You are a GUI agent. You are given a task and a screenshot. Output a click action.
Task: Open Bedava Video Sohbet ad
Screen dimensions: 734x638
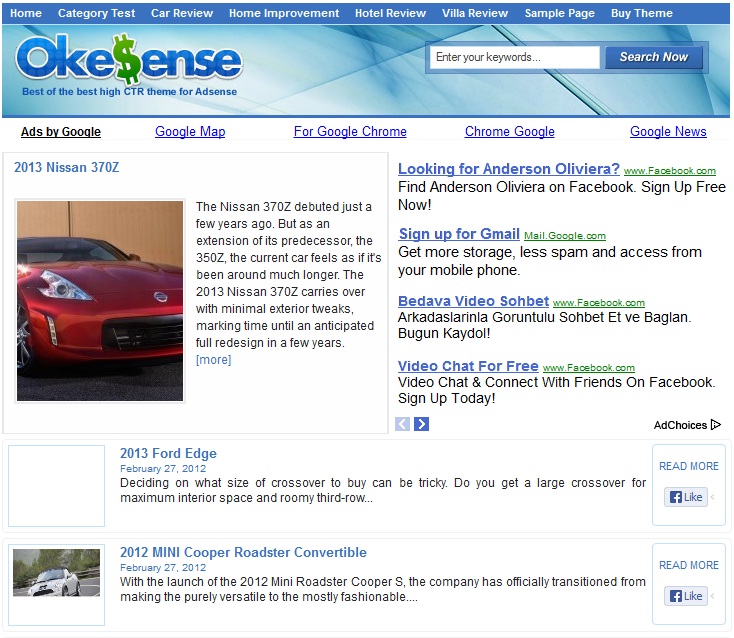pyautogui.click(x=473, y=301)
